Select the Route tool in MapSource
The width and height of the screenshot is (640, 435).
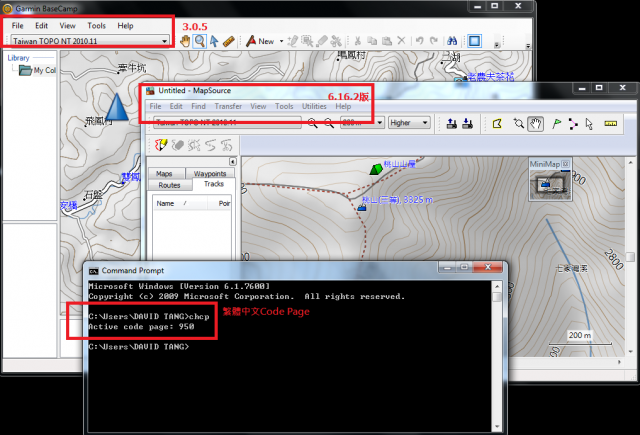coord(573,124)
